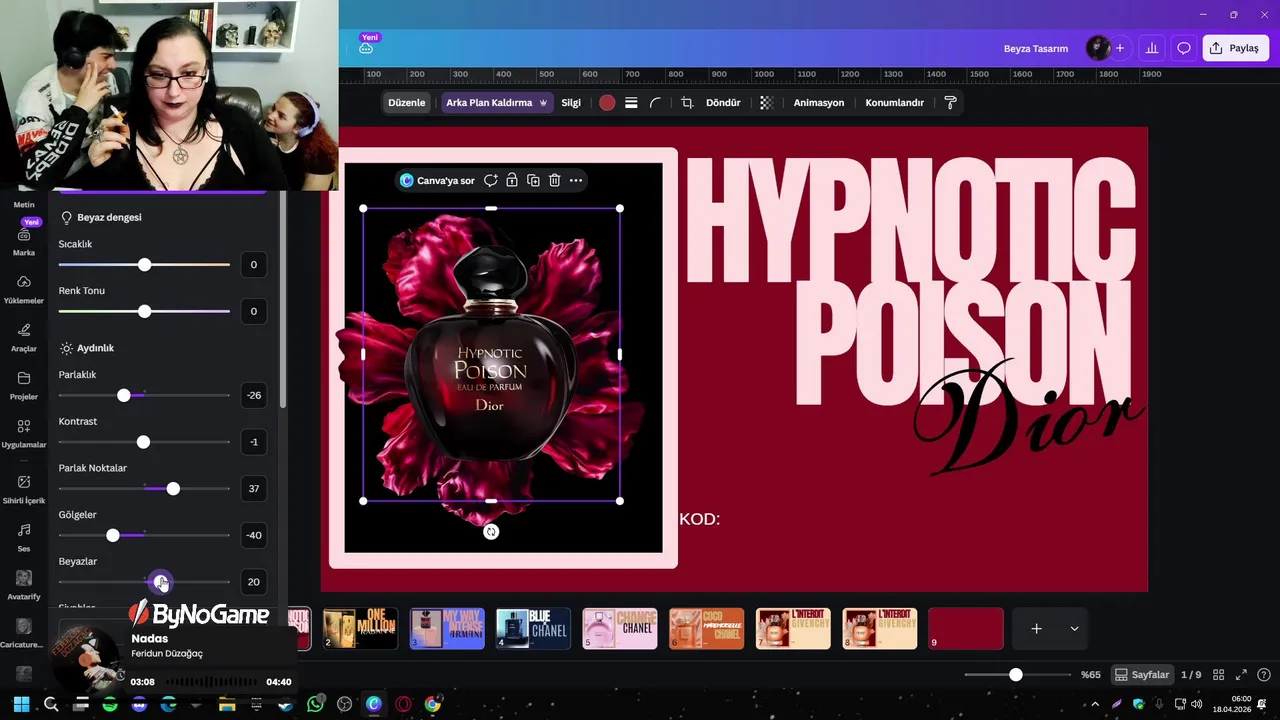The height and width of the screenshot is (720, 1280).
Task: Click the Paylaş share button
Action: point(1235,48)
